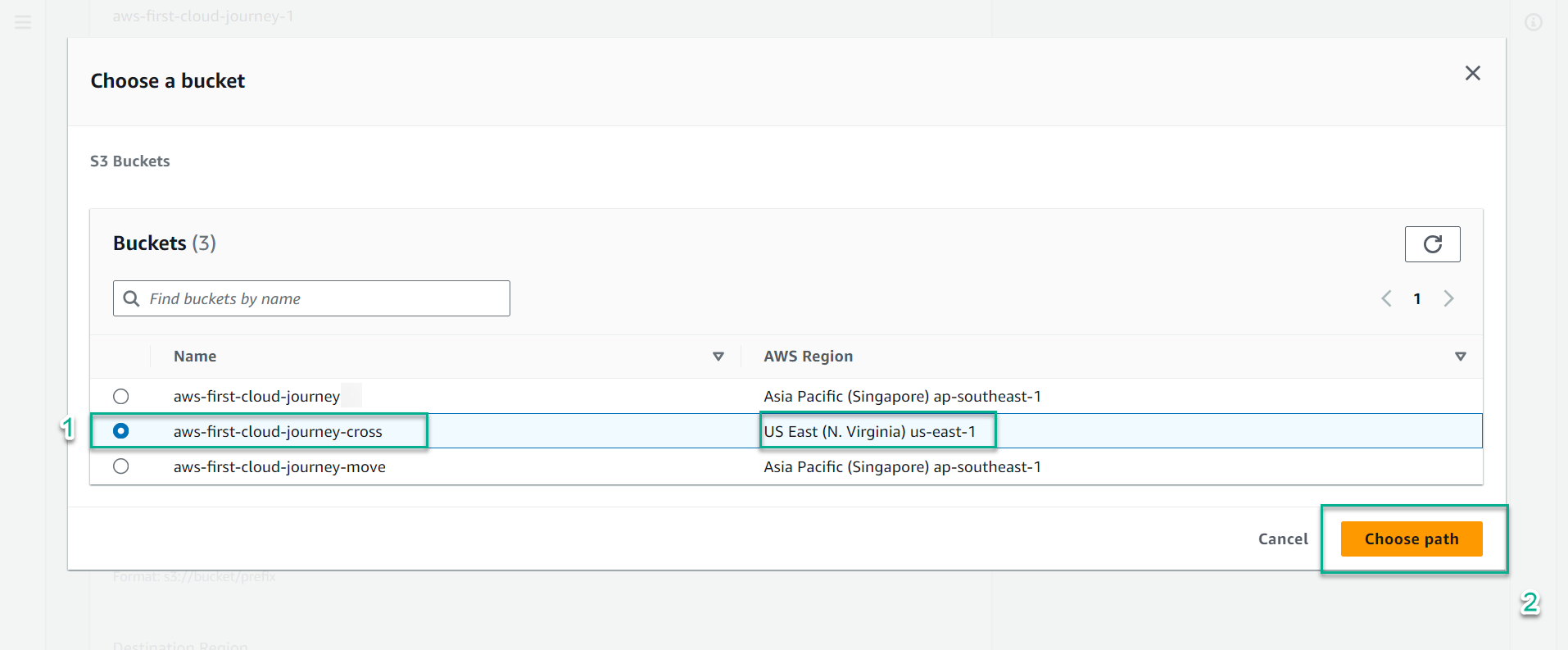Screen dimensions: 1568x650
Task: Click the region of aws-first-cloud-journey-move
Action: click(903, 466)
